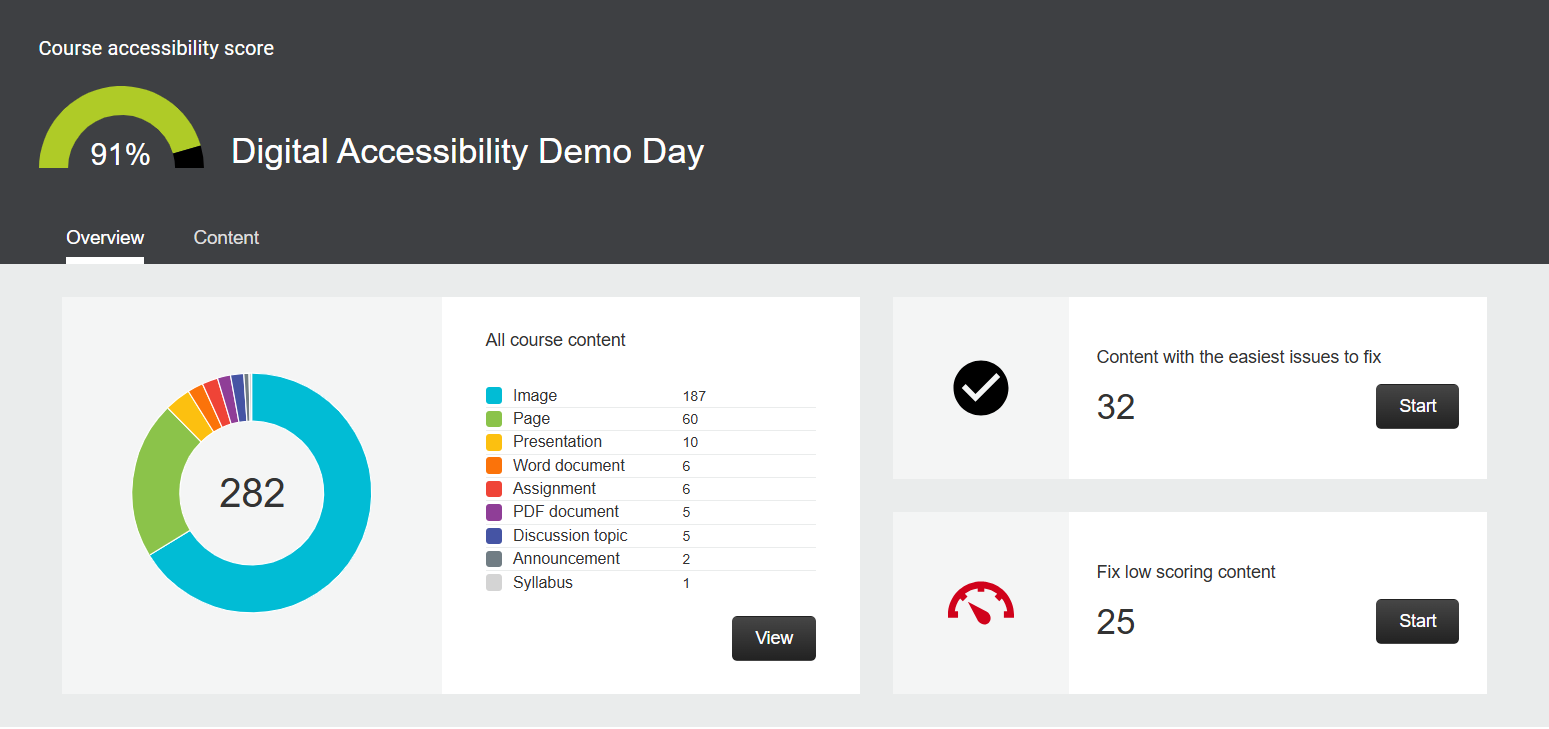This screenshot has height=729, width=1549.
Task: Start fixing low scoring content
Action: (x=1417, y=621)
